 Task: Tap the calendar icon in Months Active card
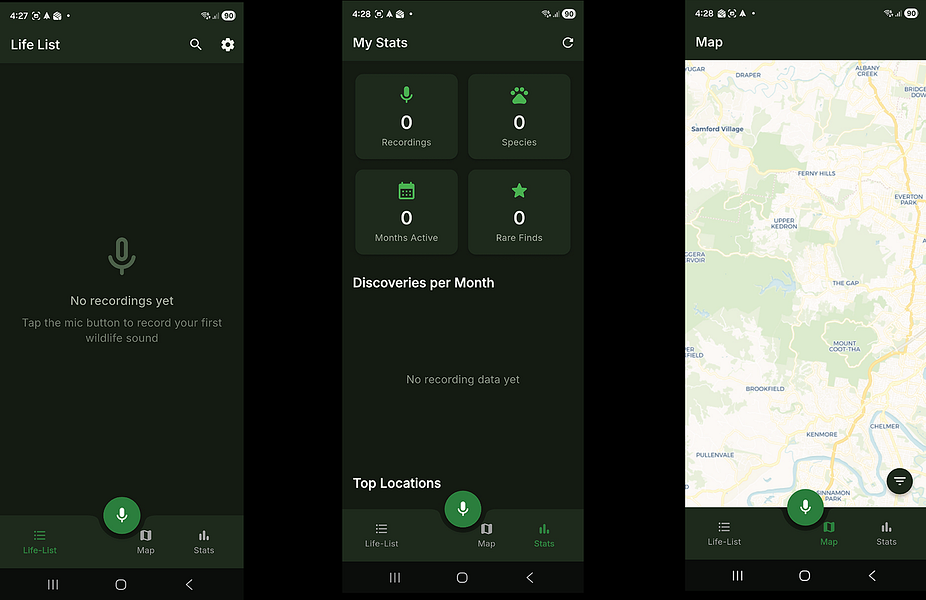[x=406, y=191]
